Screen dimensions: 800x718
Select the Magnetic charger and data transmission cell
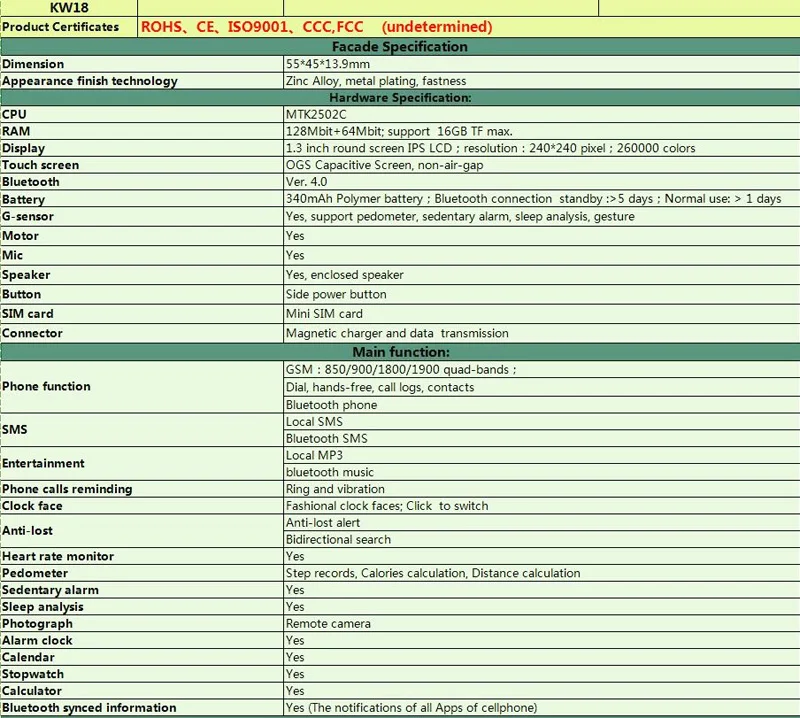tap(542, 333)
